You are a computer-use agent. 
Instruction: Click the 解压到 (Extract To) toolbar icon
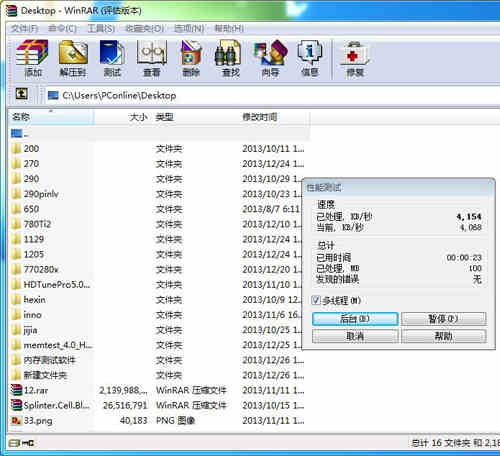(73, 58)
